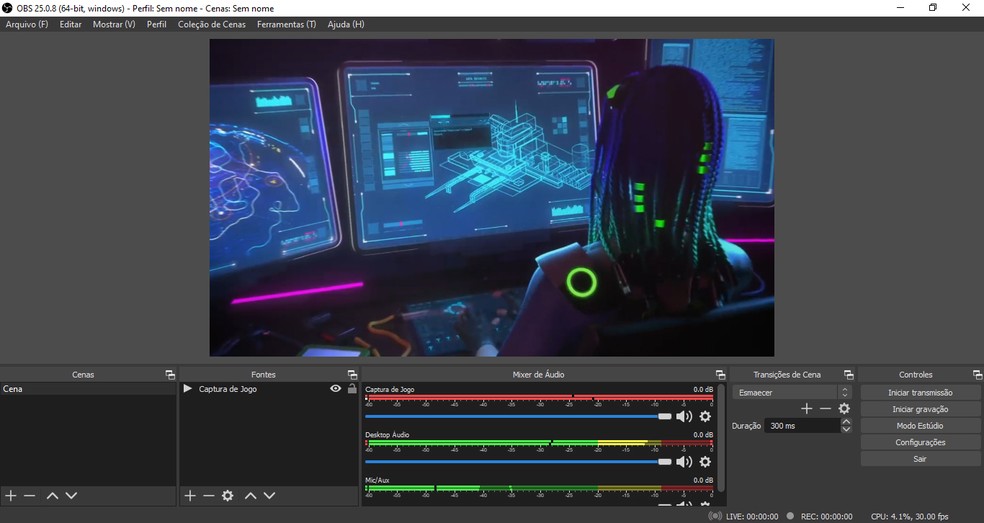
Task: Increase the Duração value with up arrow
Action: (x=846, y=421)
